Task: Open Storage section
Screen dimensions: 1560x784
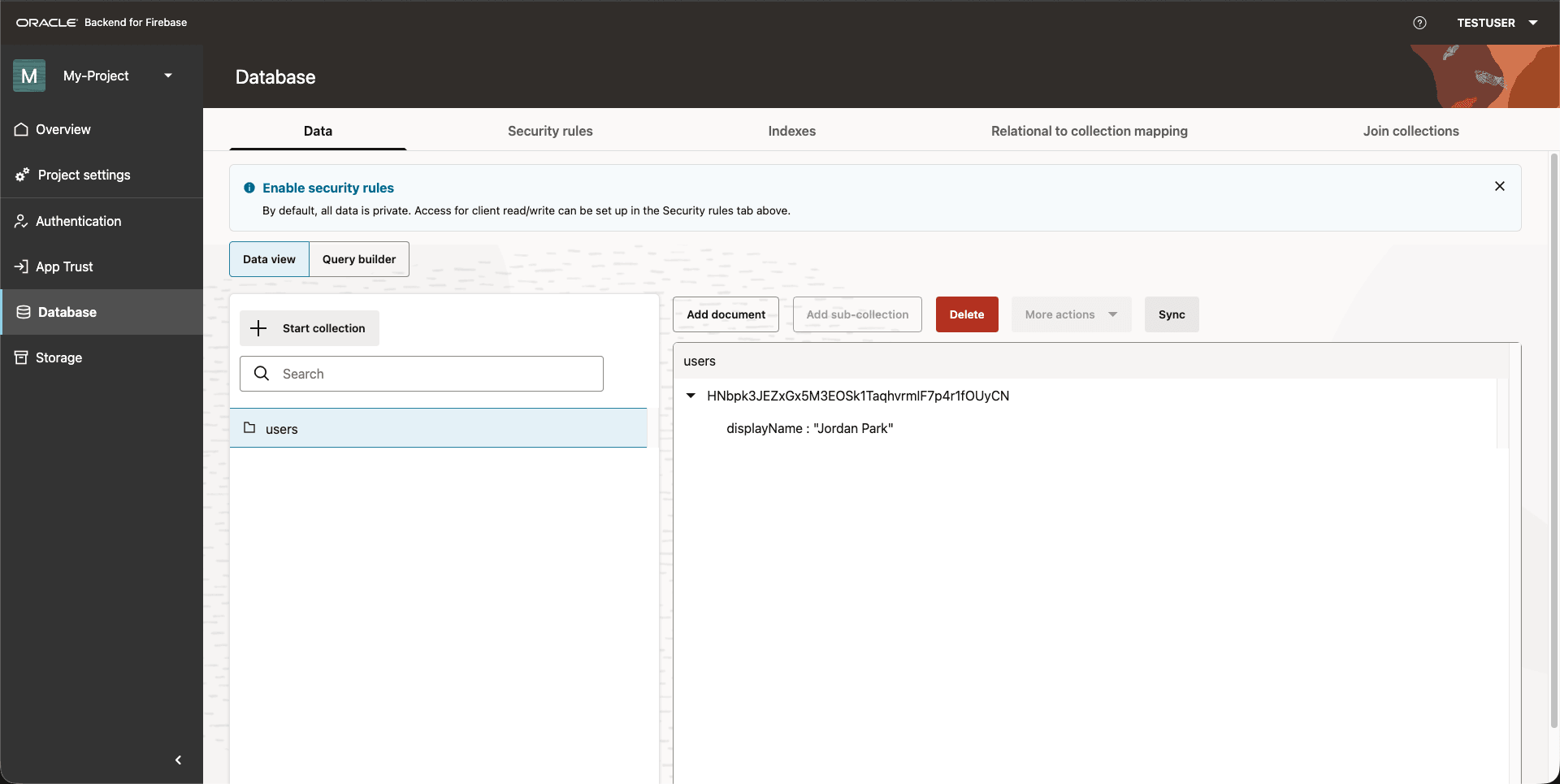Action: (x=102, y=357)
